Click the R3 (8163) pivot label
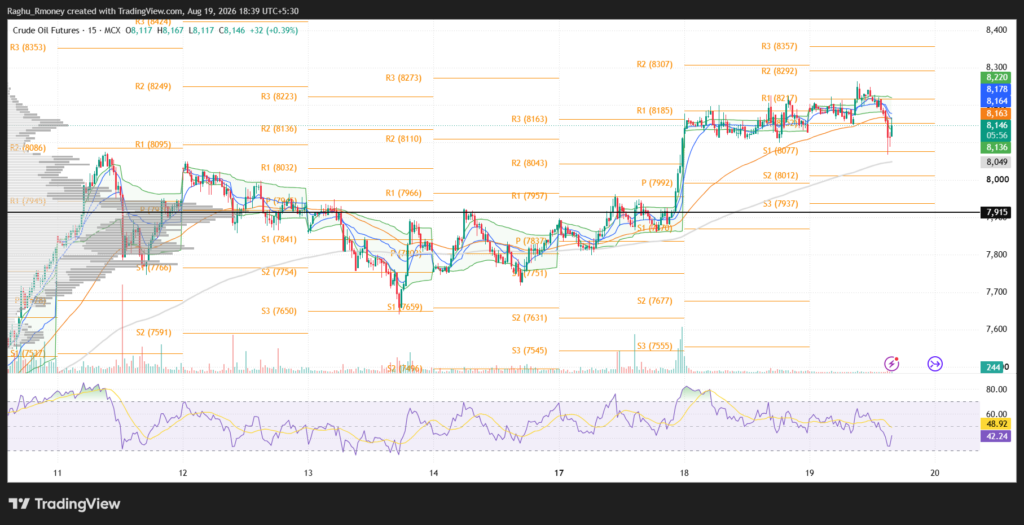This screenshot has height=525, width=1024. [x=529, y=119]
